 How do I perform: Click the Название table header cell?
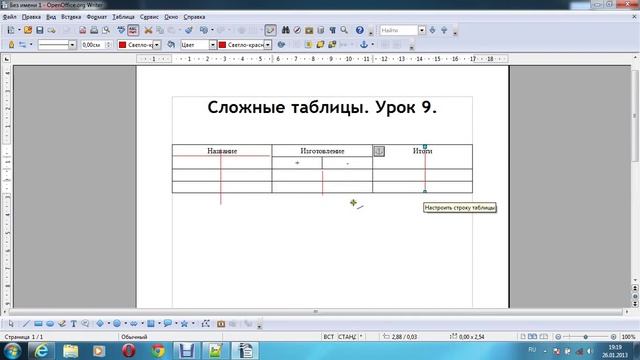pos(222,151)
